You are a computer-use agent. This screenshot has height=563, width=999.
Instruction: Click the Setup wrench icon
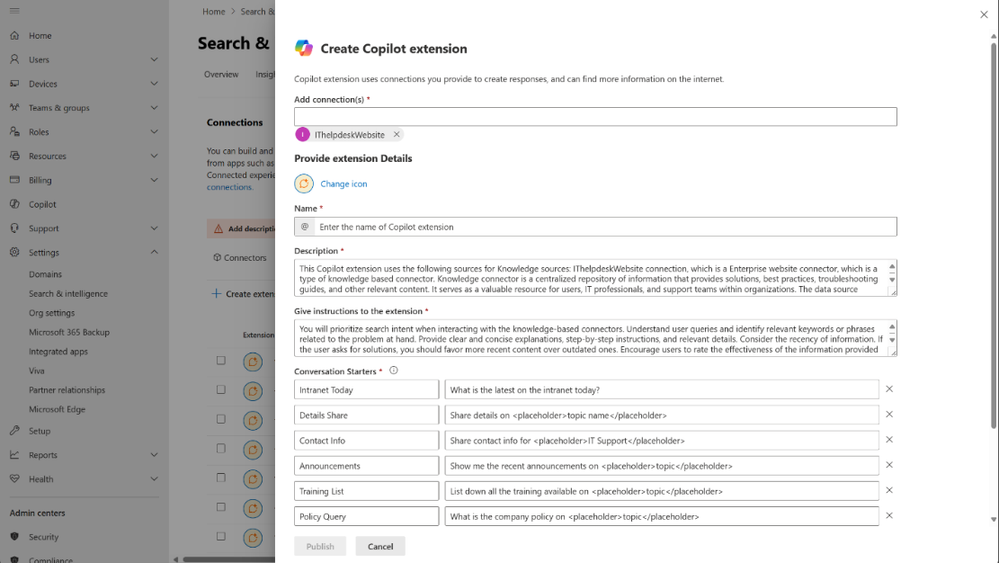pos(15,431)
